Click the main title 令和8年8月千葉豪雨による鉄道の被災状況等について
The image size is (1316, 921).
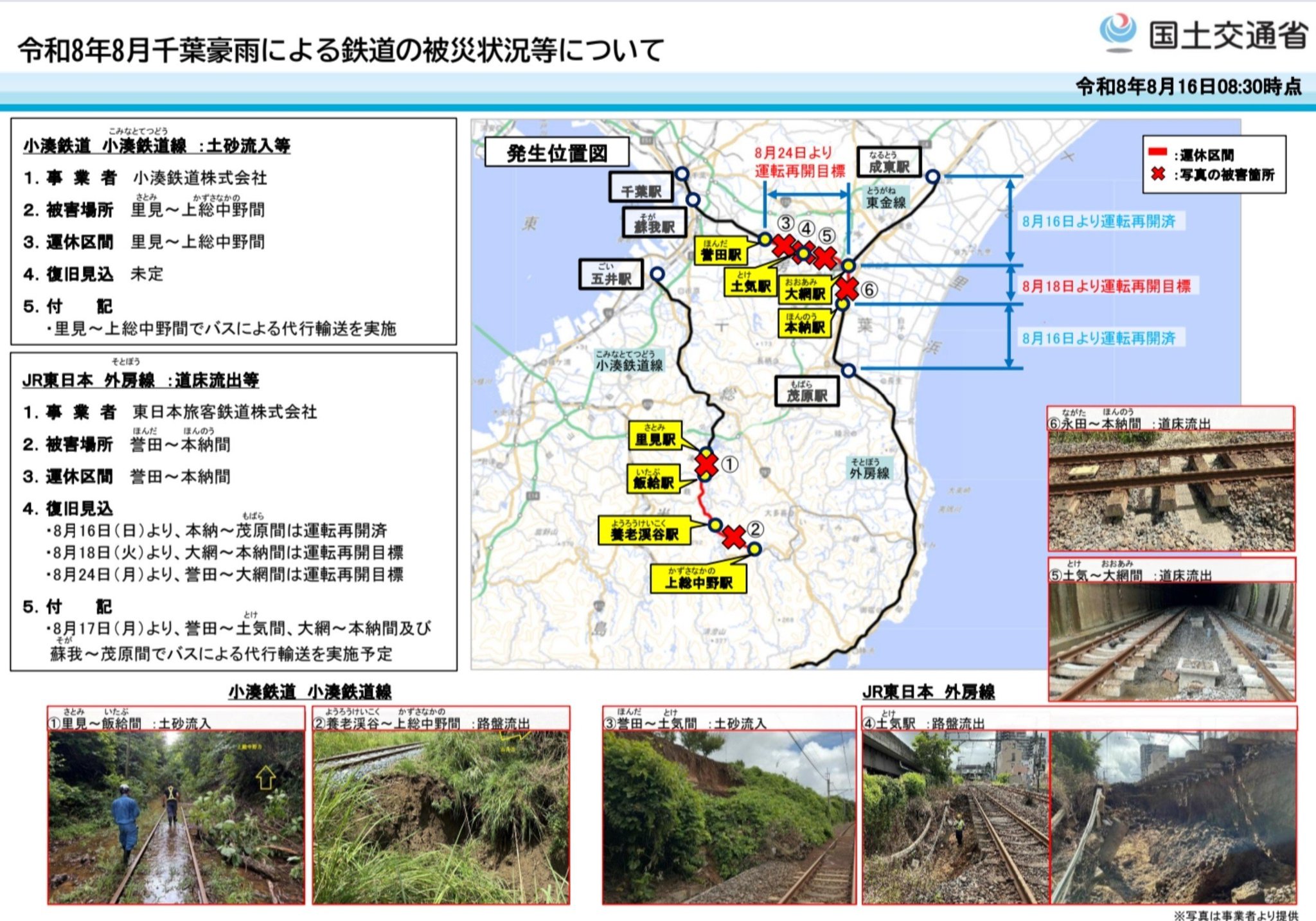click(341, 51)
